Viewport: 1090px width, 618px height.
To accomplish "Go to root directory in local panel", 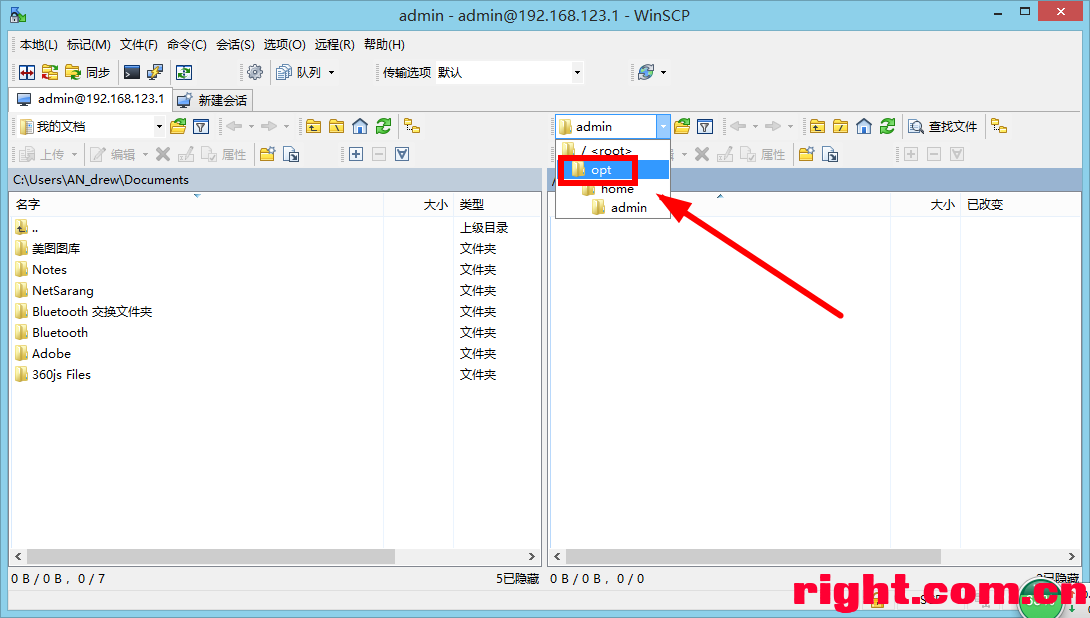I will pyautogui.click(x=336, y=127).
